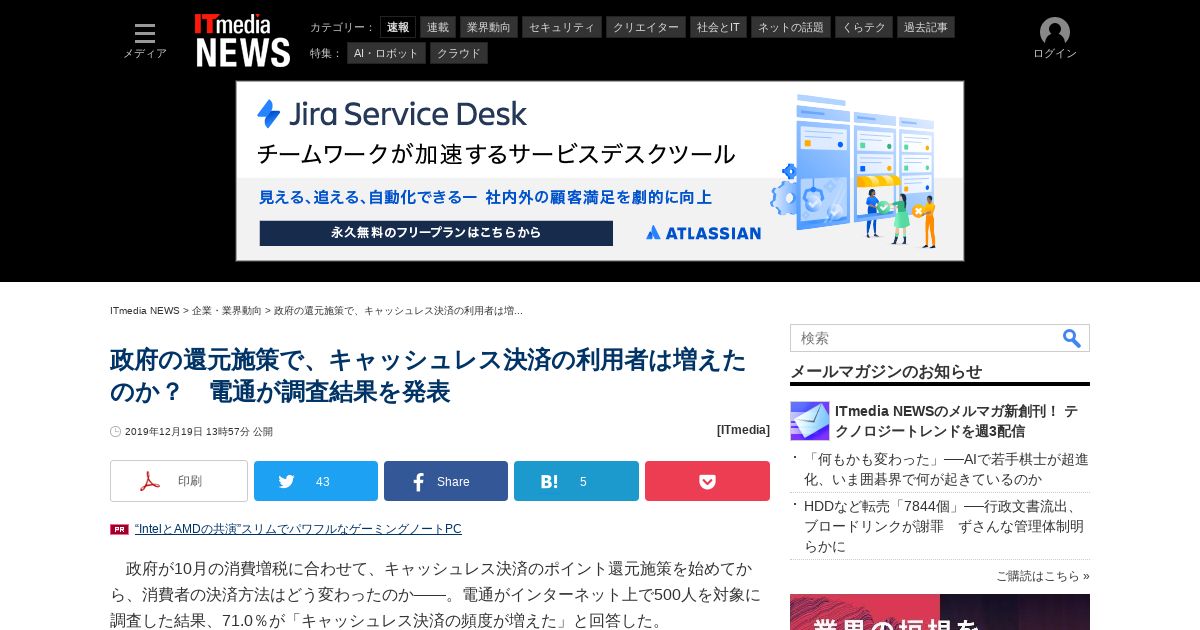Viewport: 1200px width, 630px height.
Task: Click the Jira Service Desk logo in ad
Action: pos(391,114)
